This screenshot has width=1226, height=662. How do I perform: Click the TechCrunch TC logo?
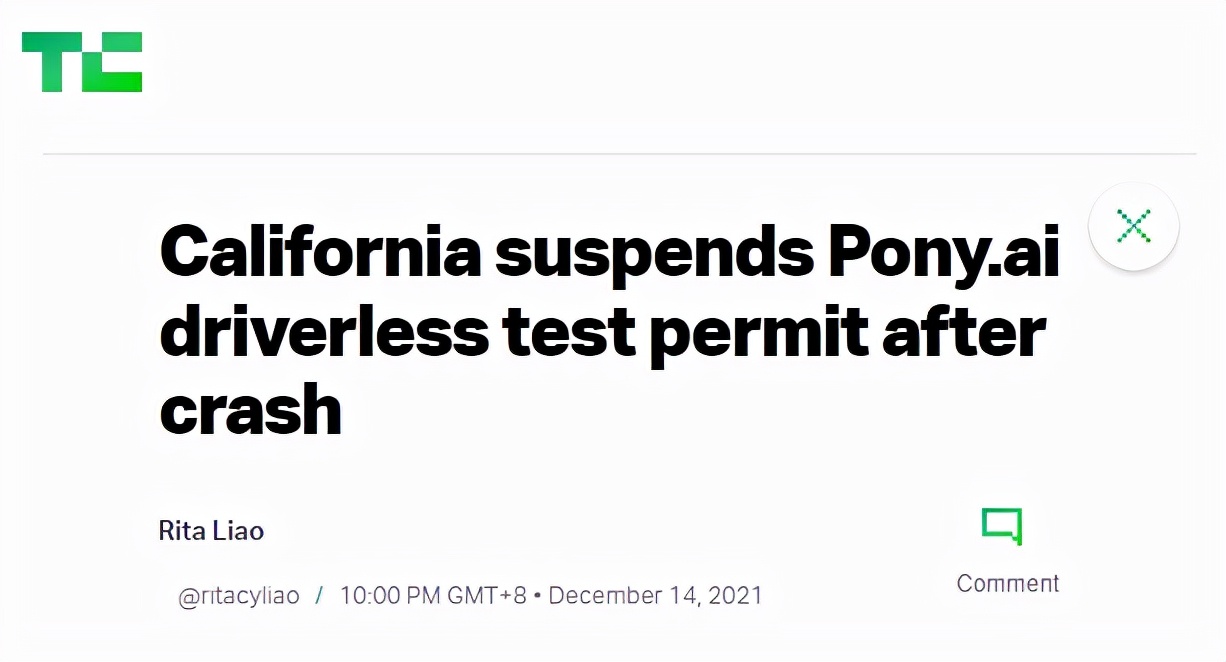82,62
